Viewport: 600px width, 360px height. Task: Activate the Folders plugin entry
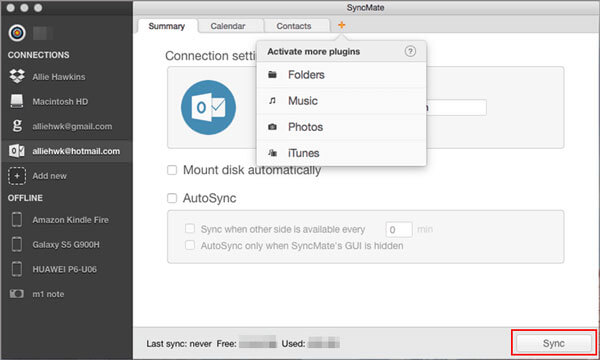point(341,75)
